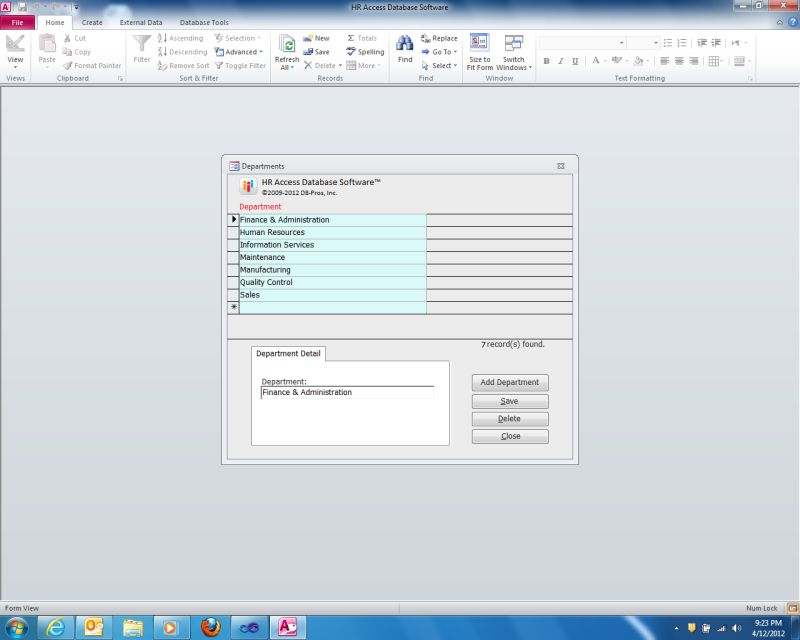Expand the Selection filter dropdown
800x640 pixels.
(237, 38)
